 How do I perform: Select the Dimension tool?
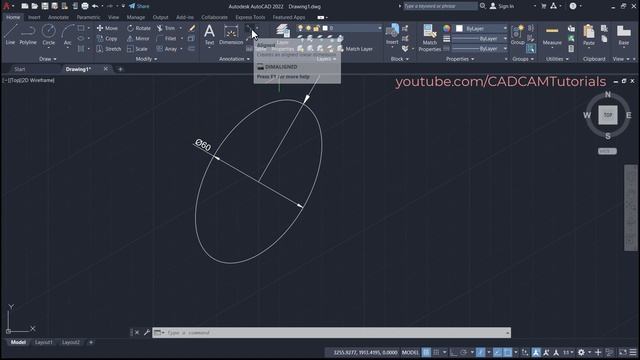coord(231,34)
